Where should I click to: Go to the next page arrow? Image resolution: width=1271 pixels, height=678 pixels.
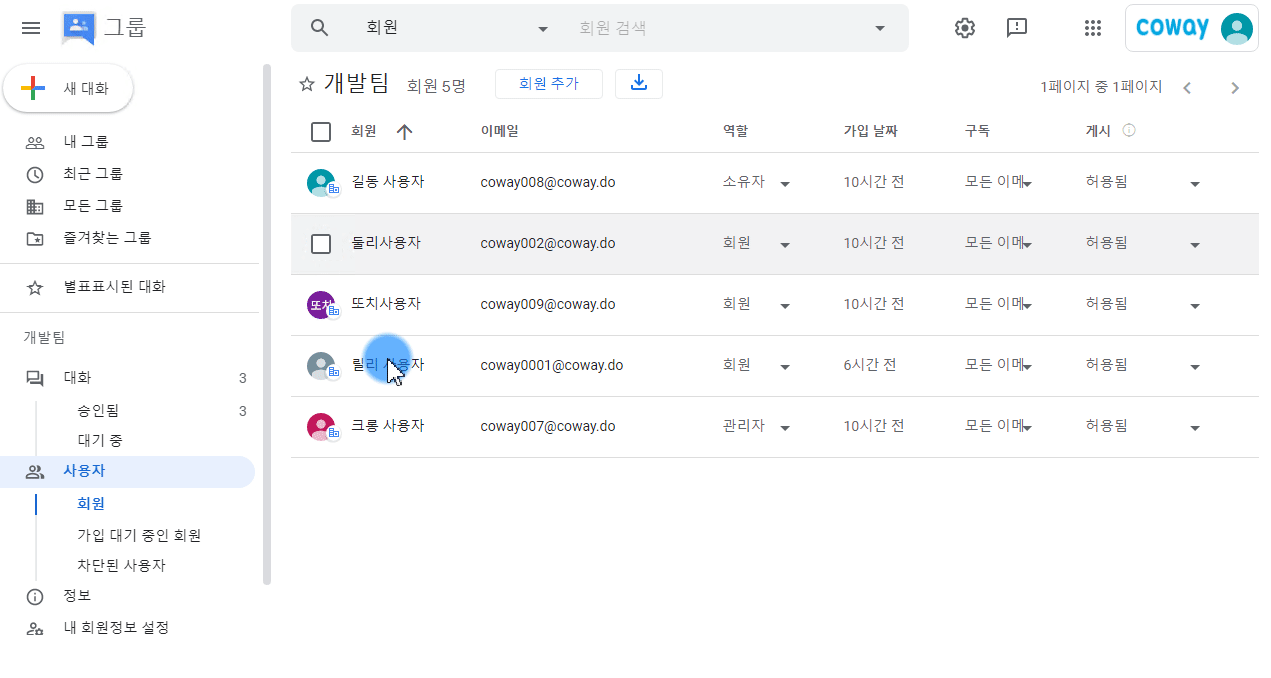click(x=1235, y=88)
